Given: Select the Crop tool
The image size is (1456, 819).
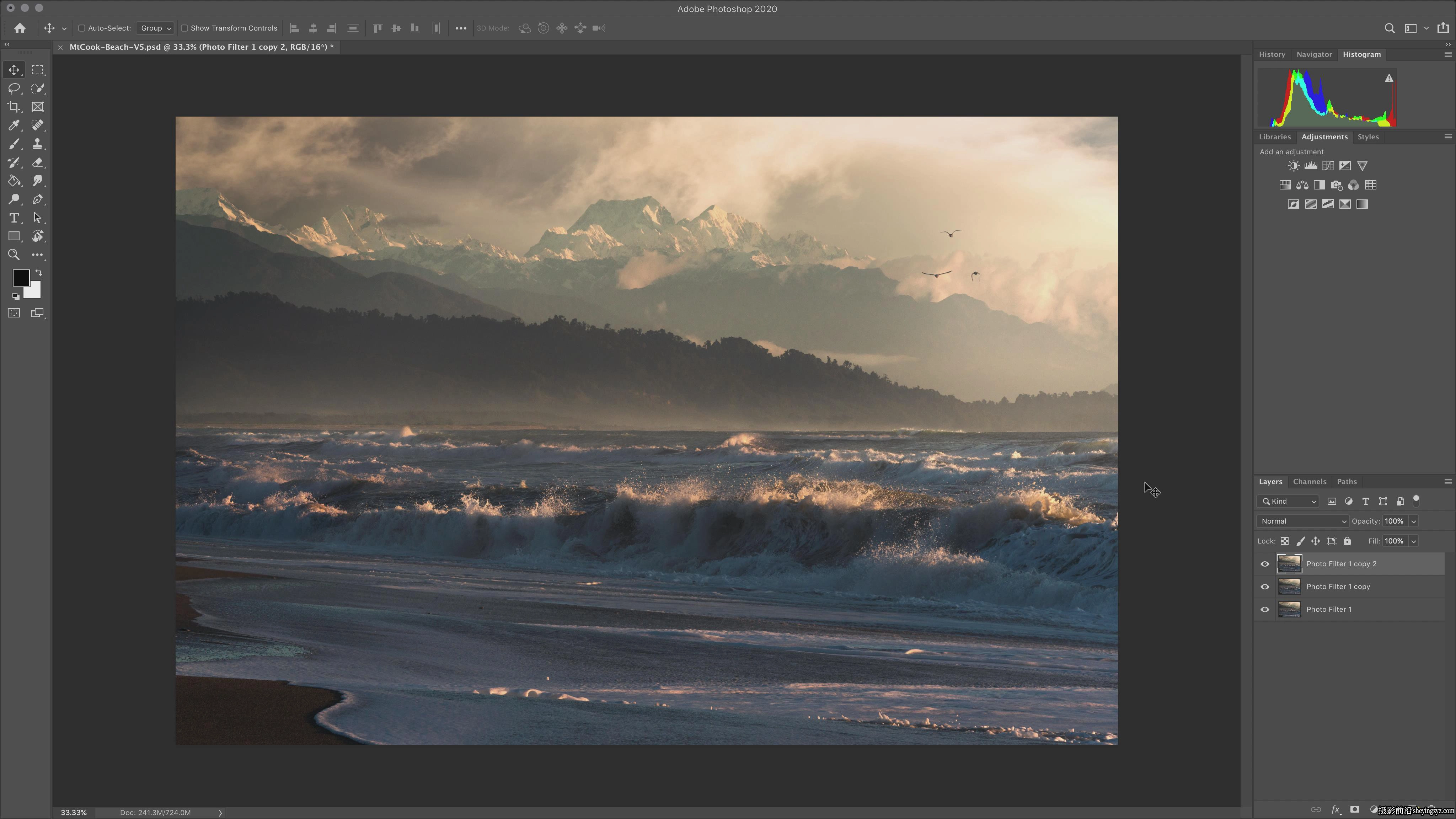Looking at the screenshot, I should pyautogui.click(x=14, y=107).
